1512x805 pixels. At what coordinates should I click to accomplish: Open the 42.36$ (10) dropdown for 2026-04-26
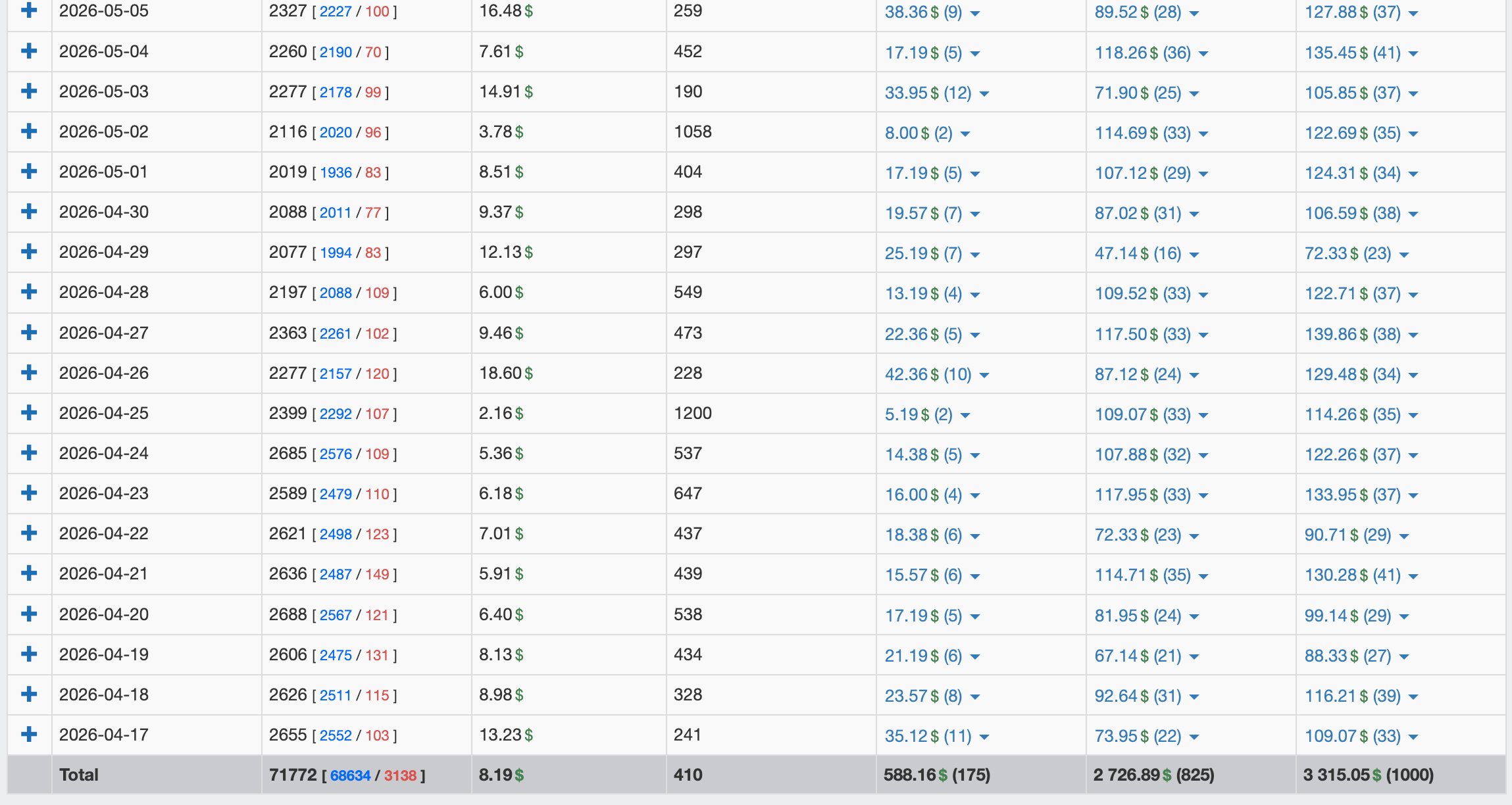[x=937, y=374]
